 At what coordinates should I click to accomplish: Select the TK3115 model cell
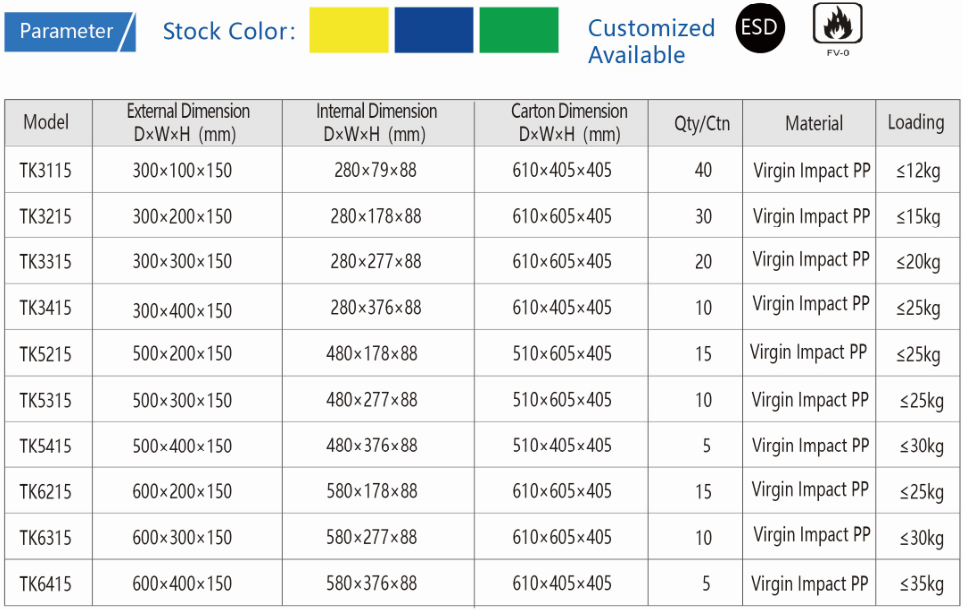click(46, 171)
